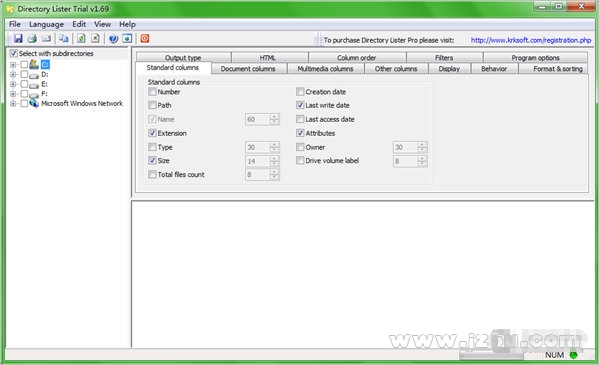Switch to the Document columns tab
The image size is (599, 365).
[x=248, y=69]
